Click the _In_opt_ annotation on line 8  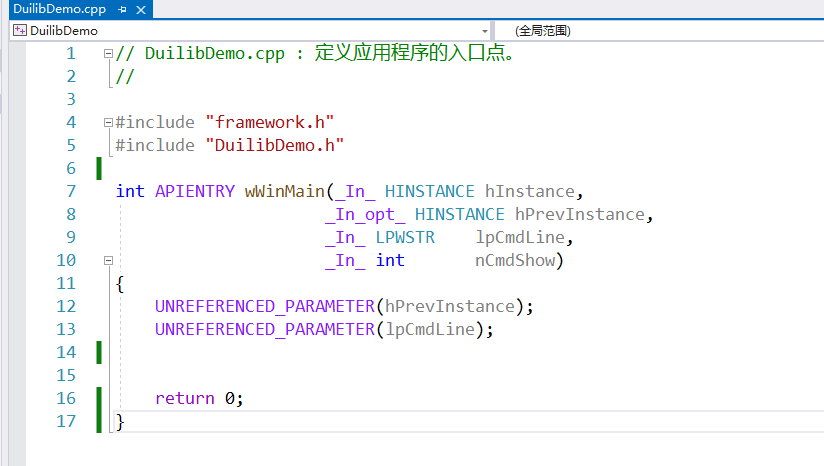tap(365, 214)
